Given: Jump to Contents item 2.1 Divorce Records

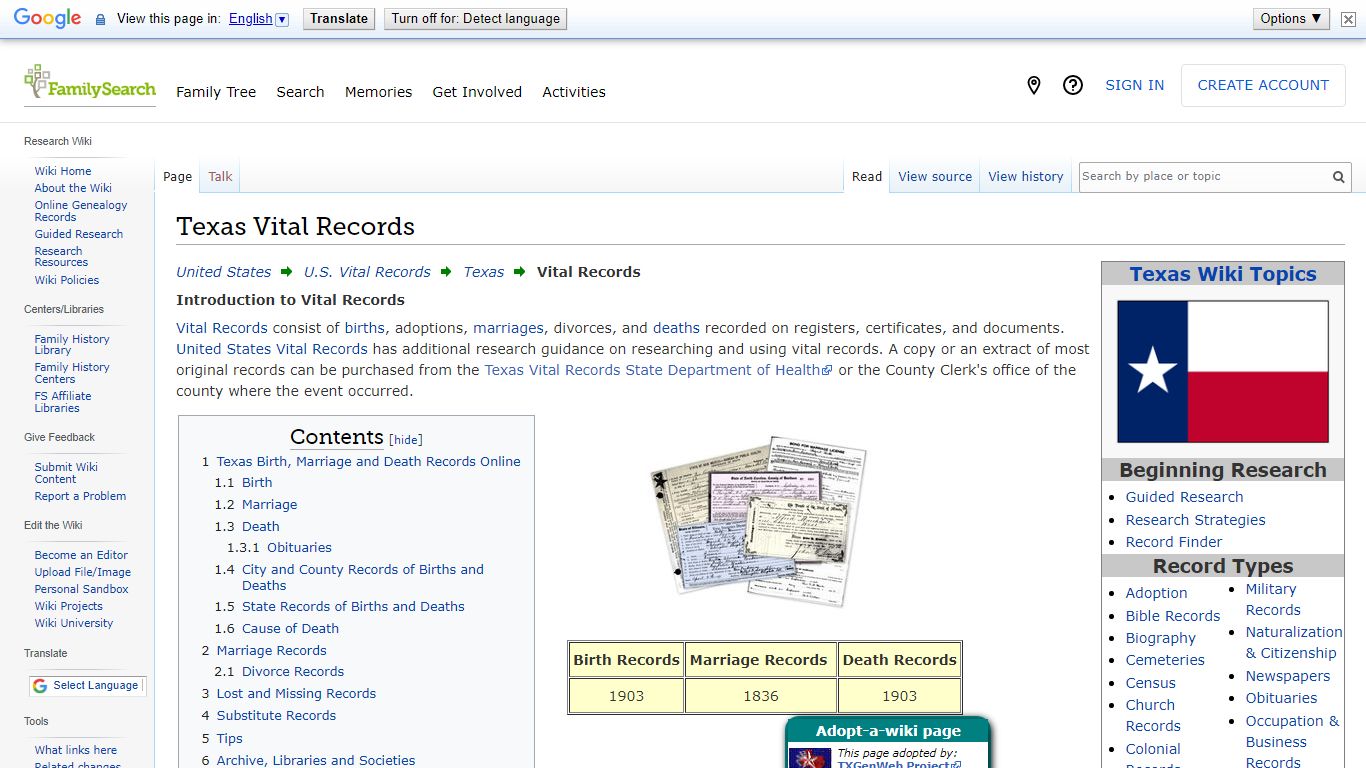Looking at the screenshot, I should pyautogui.click(x=293, y=672).
